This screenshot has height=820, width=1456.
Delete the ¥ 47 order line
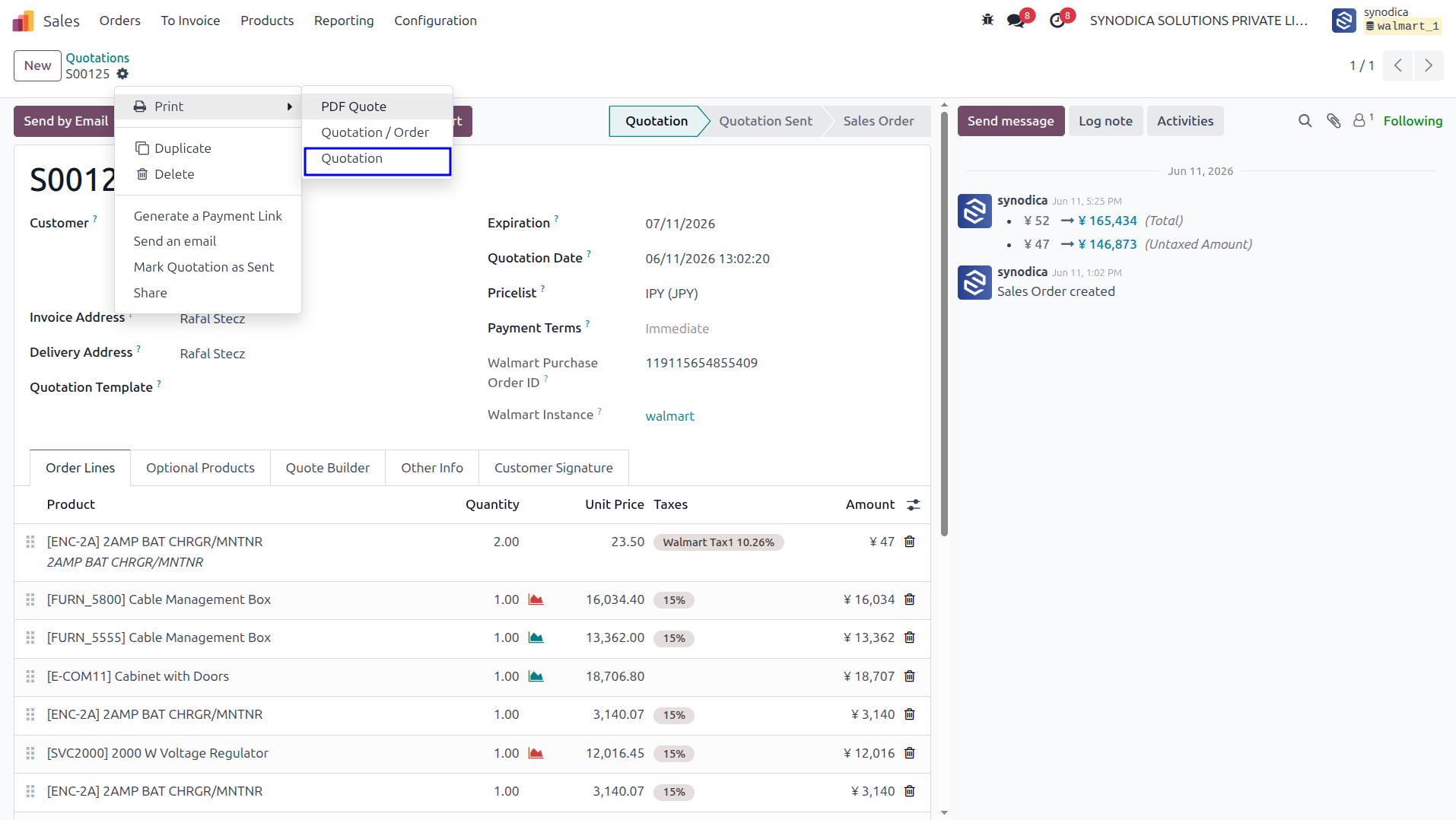pos(910,542)
